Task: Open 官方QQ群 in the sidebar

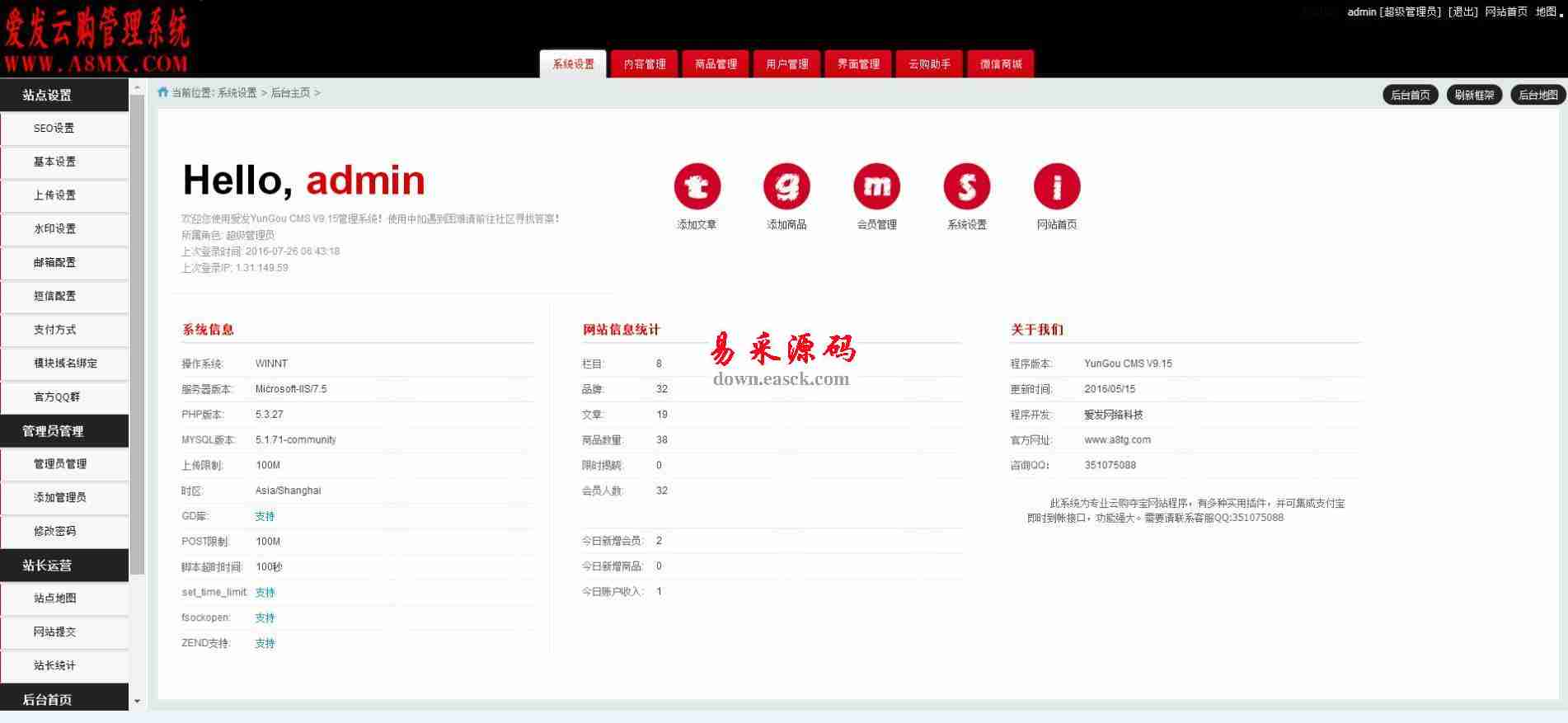Action: click(x=64, y=397)
